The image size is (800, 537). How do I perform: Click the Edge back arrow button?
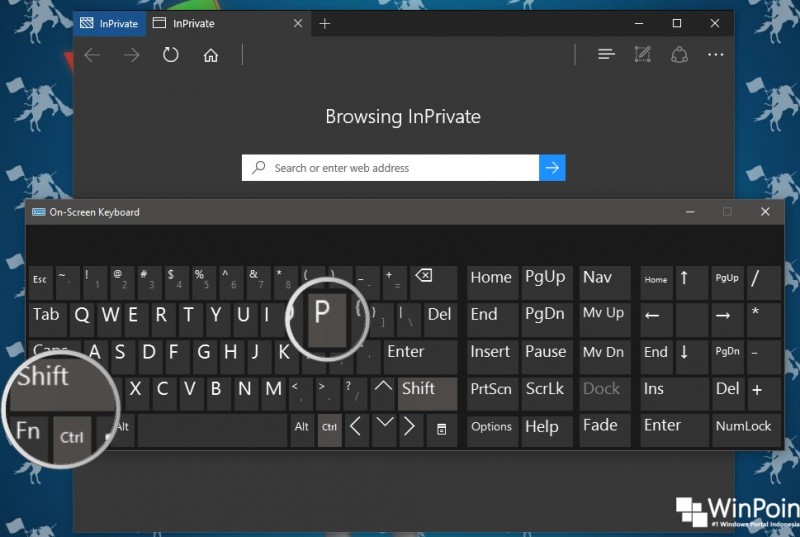[92, 55]
